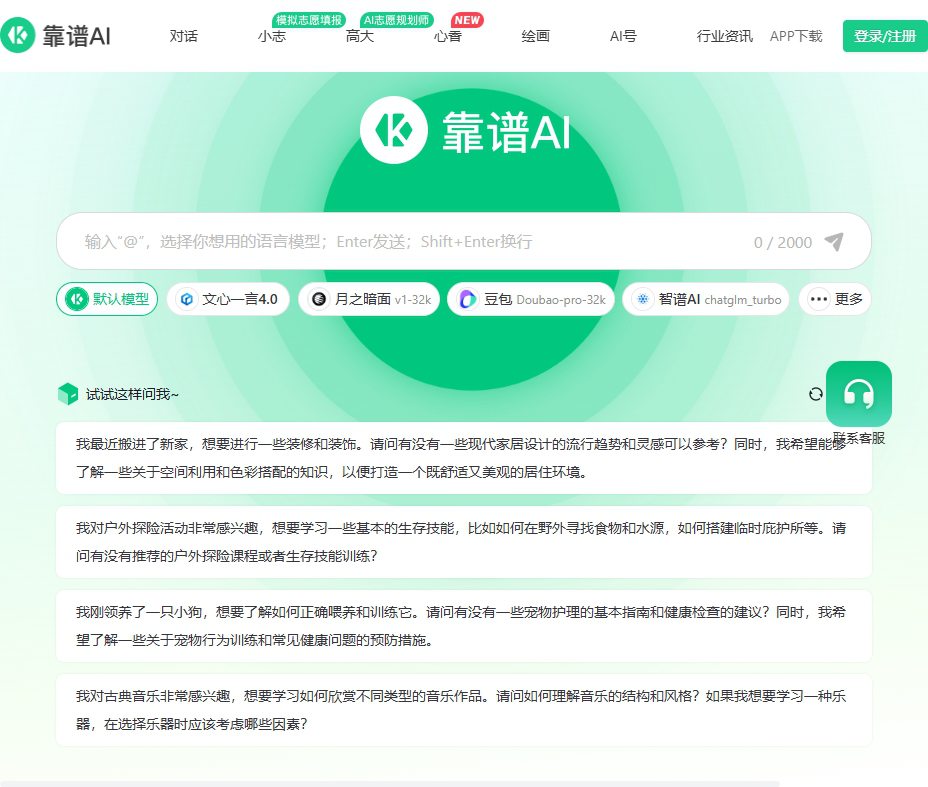
Task: Switch to the 豆包 model
Action: click(530, 299)
